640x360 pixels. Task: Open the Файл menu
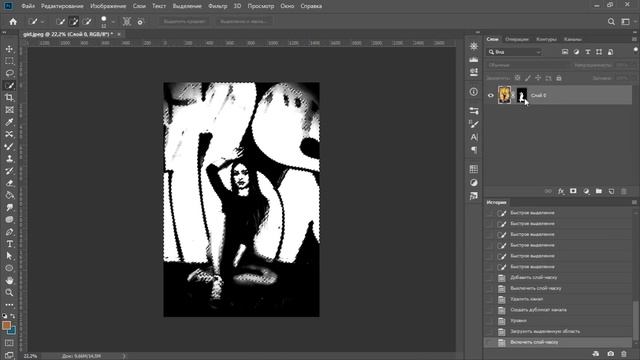coord(28,6)
